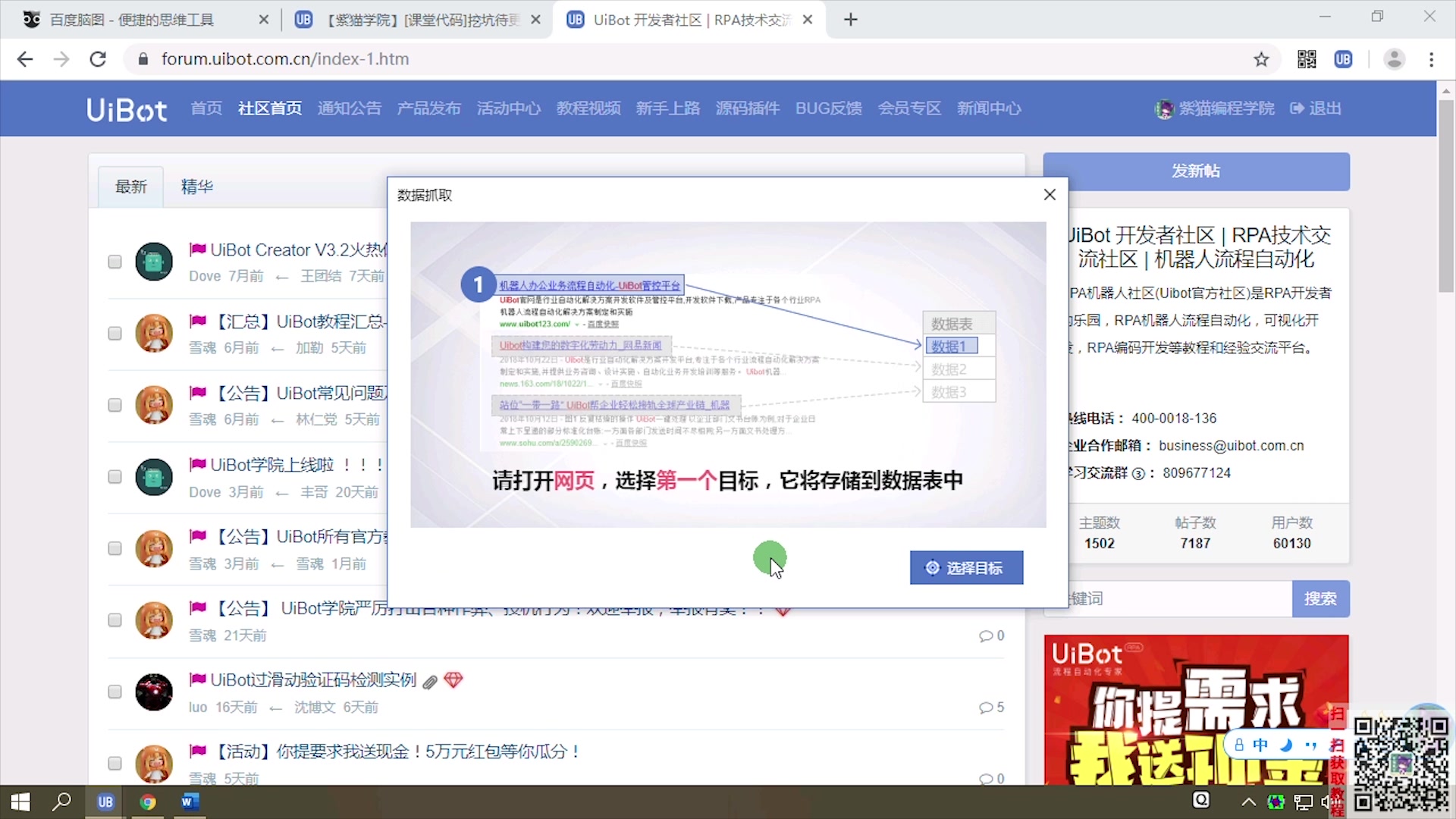Open the 紫猫编程学院 user profile link
Image resolution: width=1456 pixels, height=819 pixels.
tap(1215, 108)
